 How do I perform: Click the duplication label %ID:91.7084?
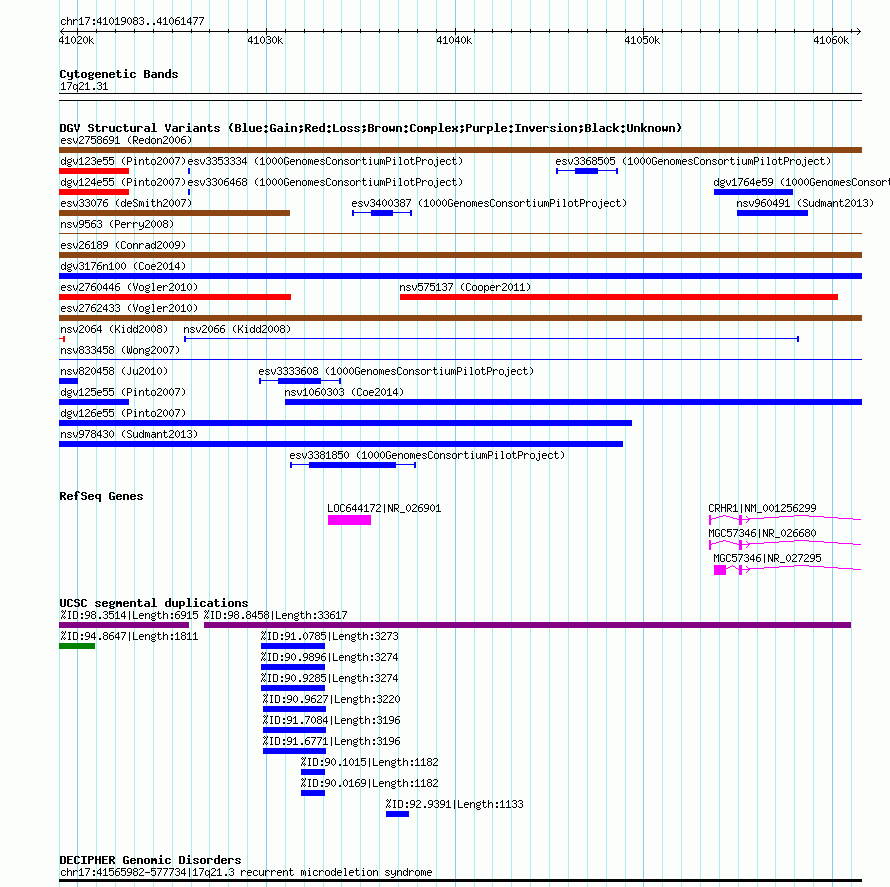331,720
